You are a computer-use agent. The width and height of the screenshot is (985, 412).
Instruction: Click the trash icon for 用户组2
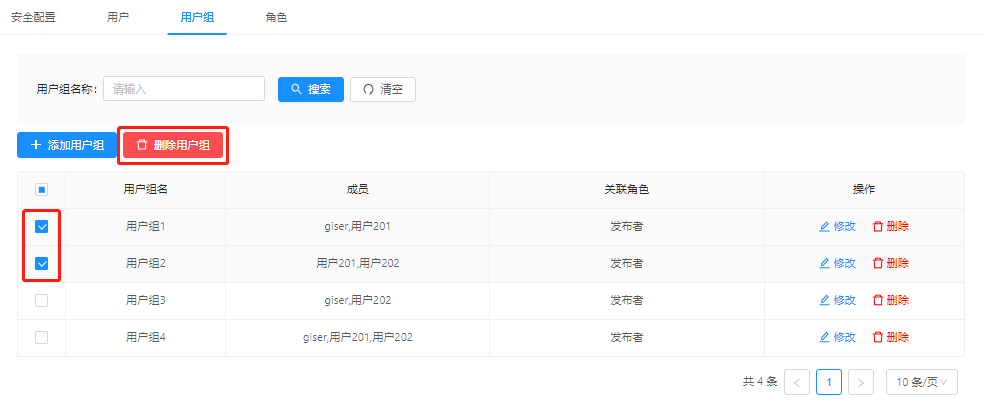click(x=878, y=264)
